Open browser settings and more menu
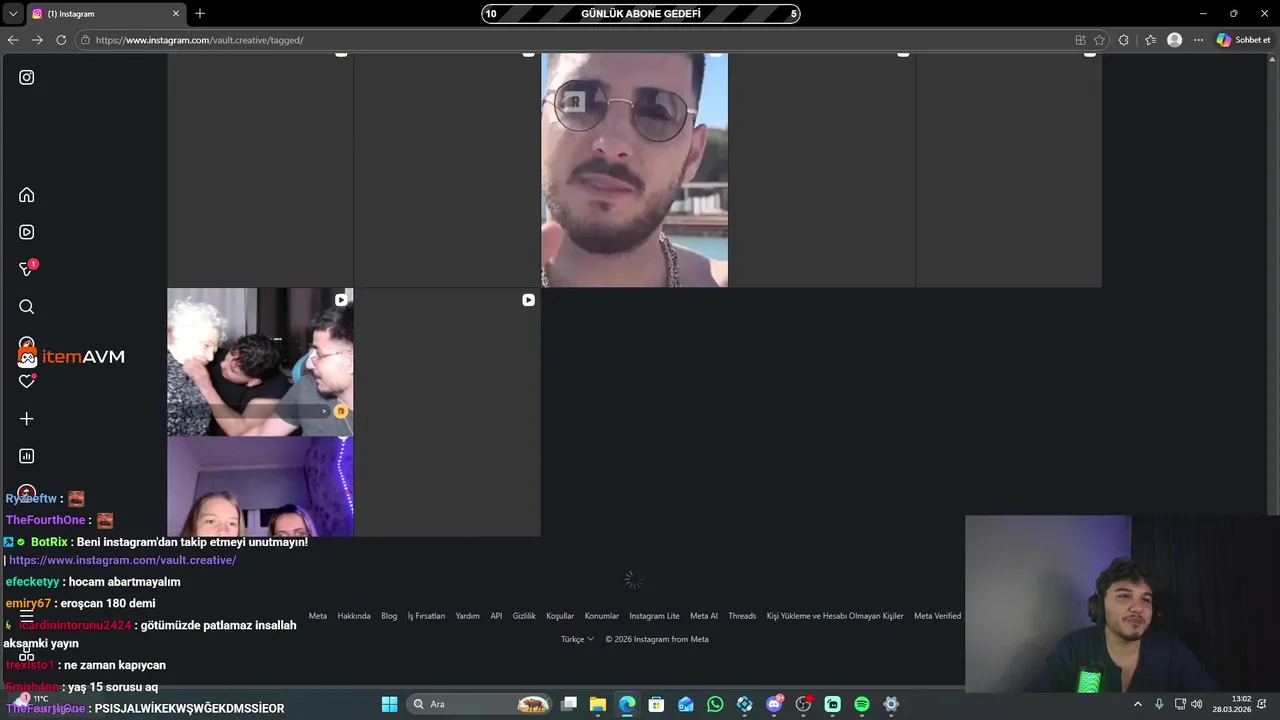The height and width of the screenshot is (720, 1280). [1199, 40]
